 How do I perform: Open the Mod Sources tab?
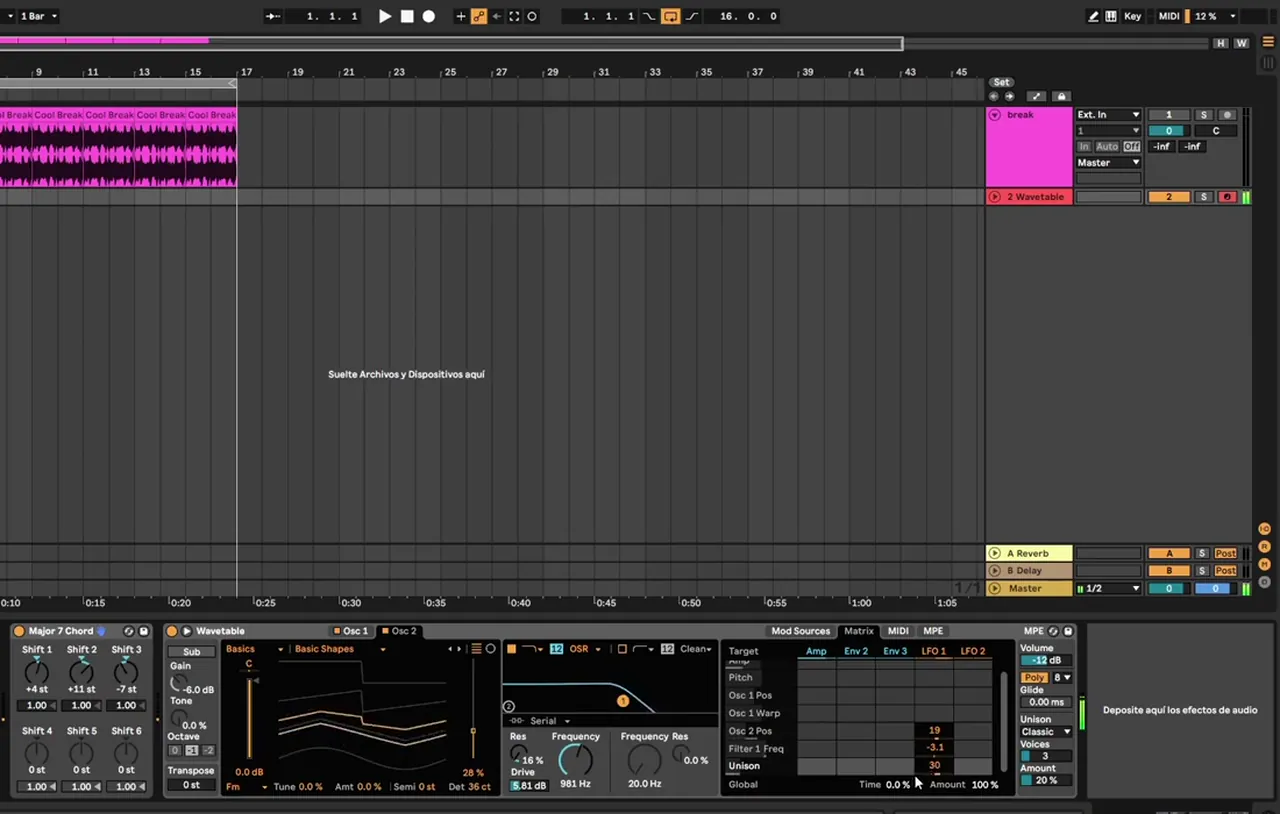[x=800, y=631]
